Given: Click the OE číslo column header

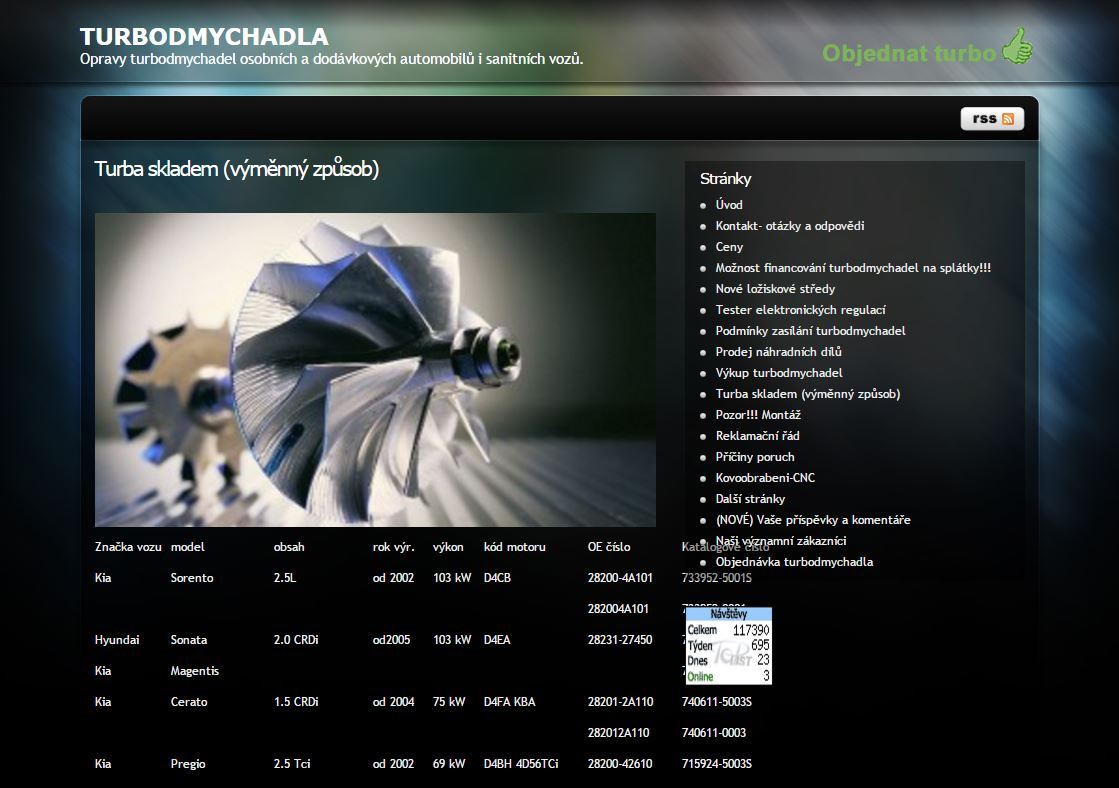Looking at the screenshot, I should pyautogui.click(x=609, y=547).
